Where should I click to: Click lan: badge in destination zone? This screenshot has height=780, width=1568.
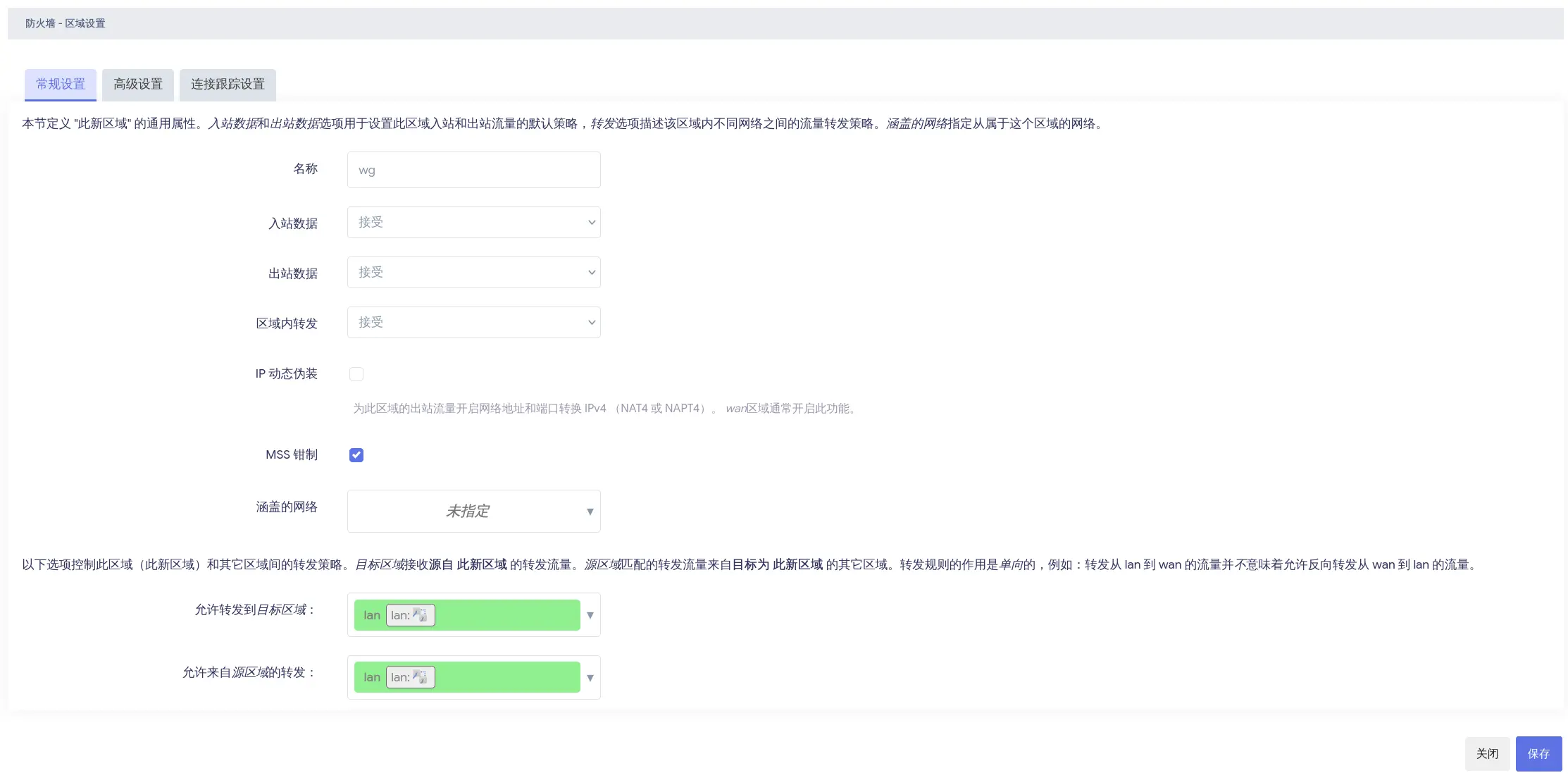coord(400,615)
